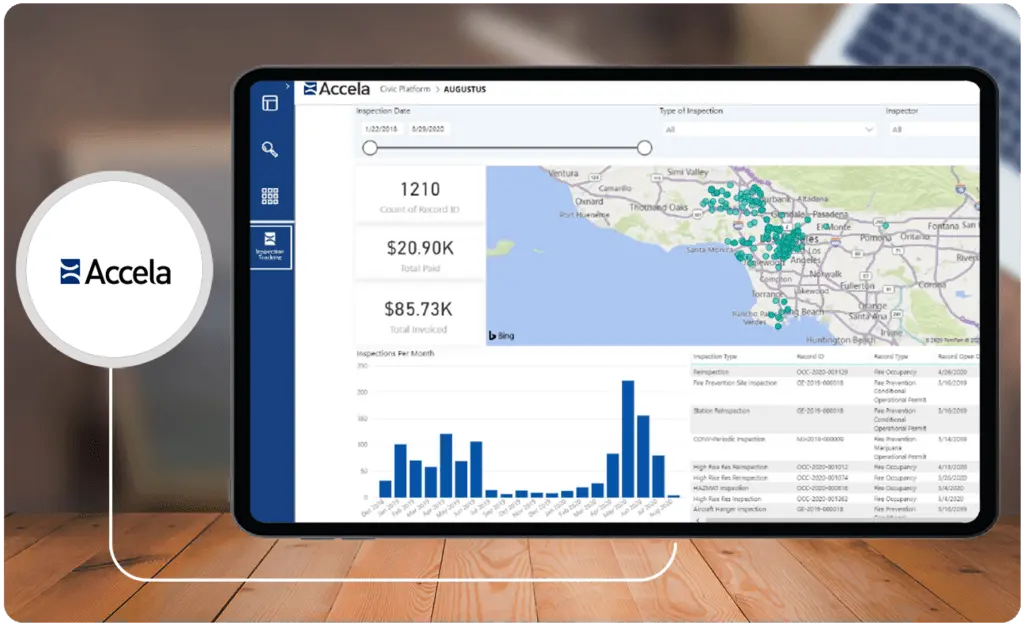The image size is (1024, 626).
Task: Open the layout panel icon in sidebar
Action: pos(270,103)
